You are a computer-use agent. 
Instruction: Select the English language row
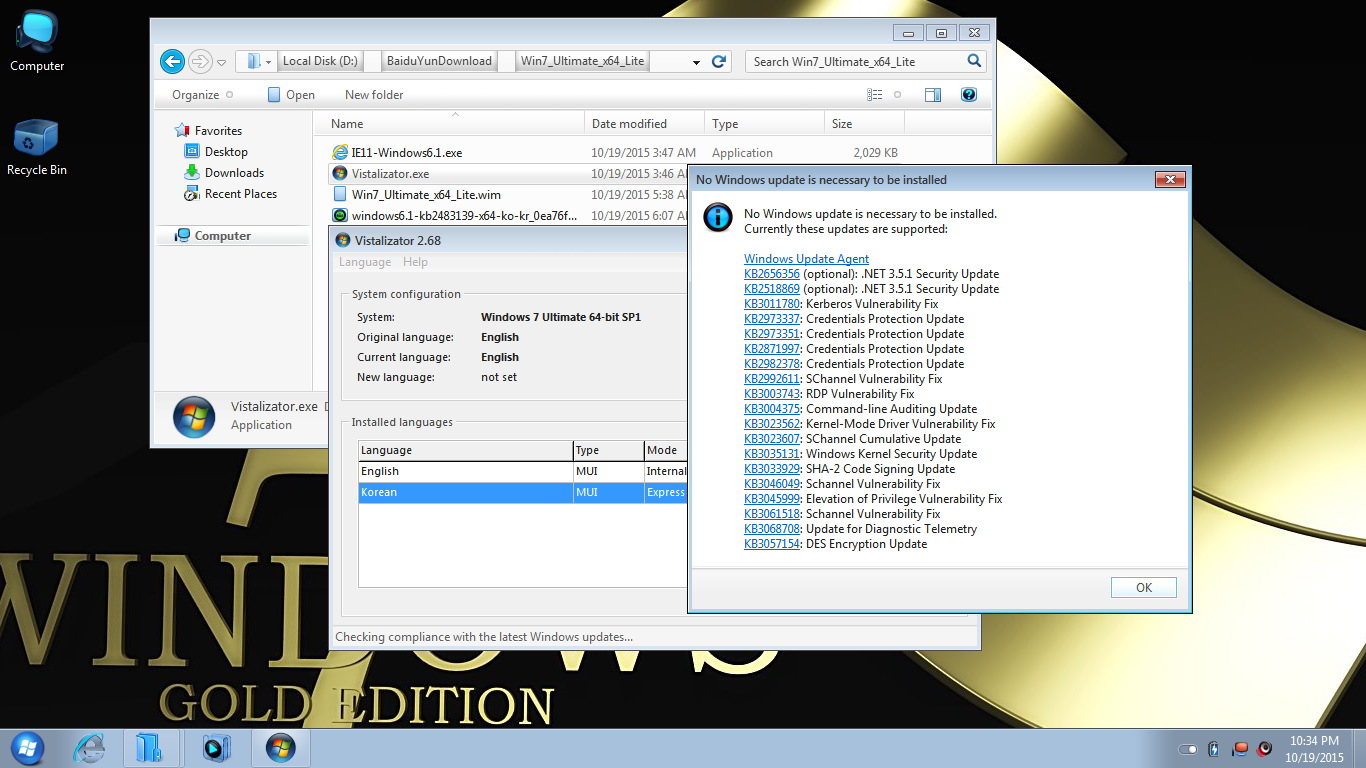coord(523,471)
